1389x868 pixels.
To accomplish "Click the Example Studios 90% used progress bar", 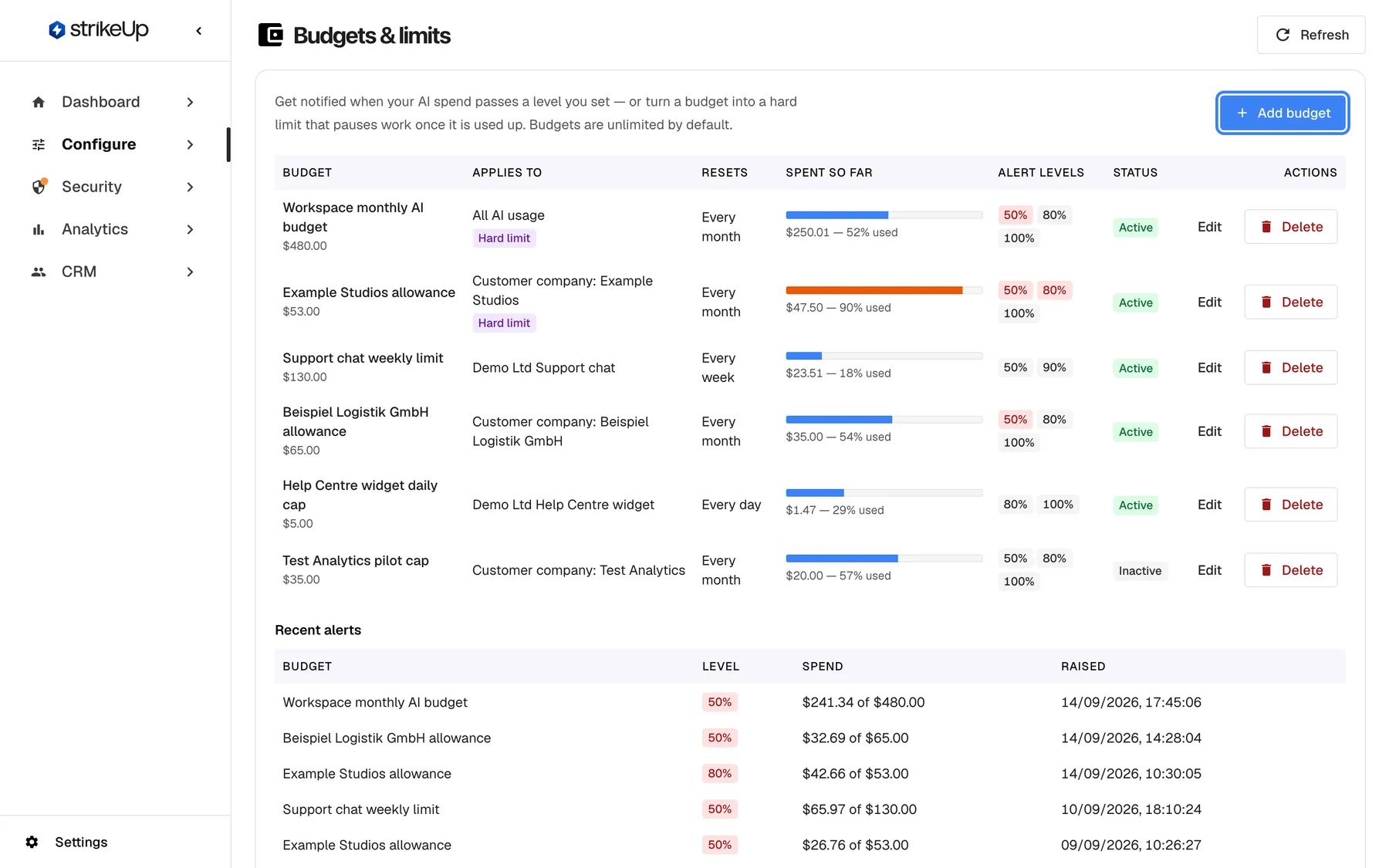I will pos(884,290).
